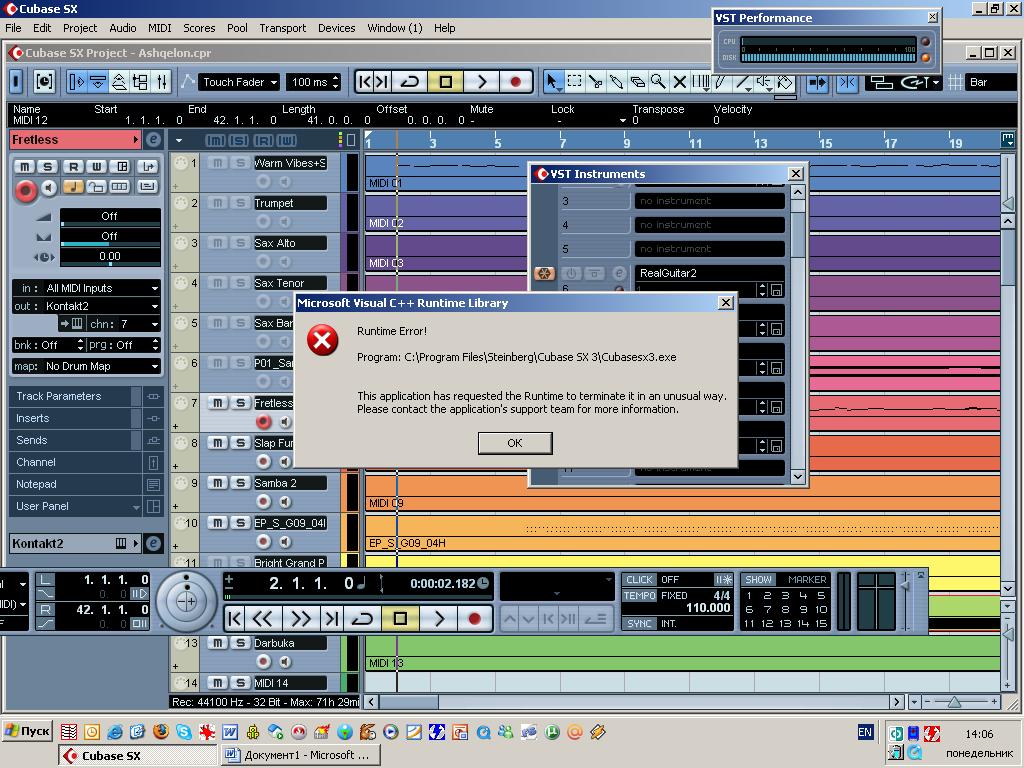Toggle Lock track button in Inspector

[96, 187]
